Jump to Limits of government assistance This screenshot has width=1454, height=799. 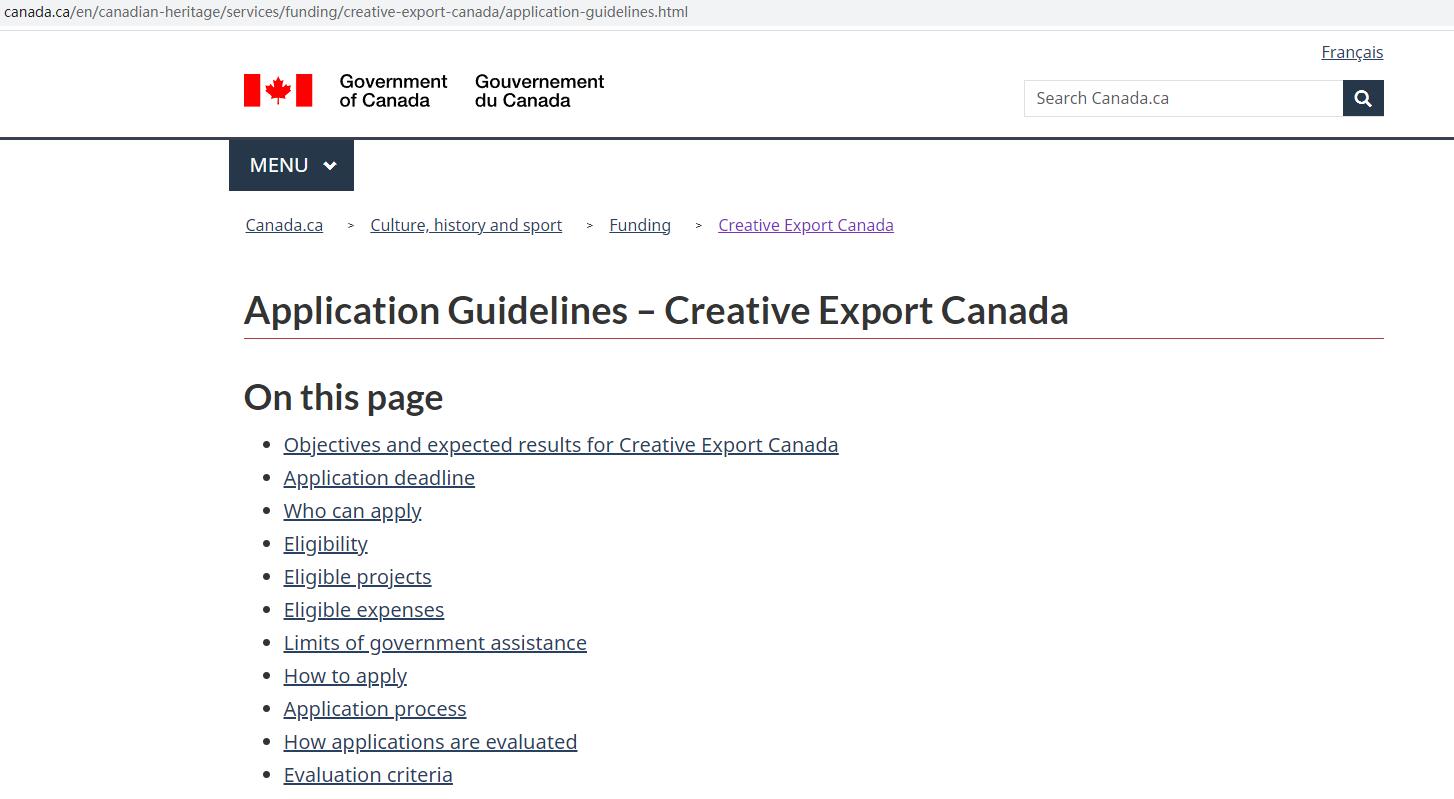click(x=435, y=643)
